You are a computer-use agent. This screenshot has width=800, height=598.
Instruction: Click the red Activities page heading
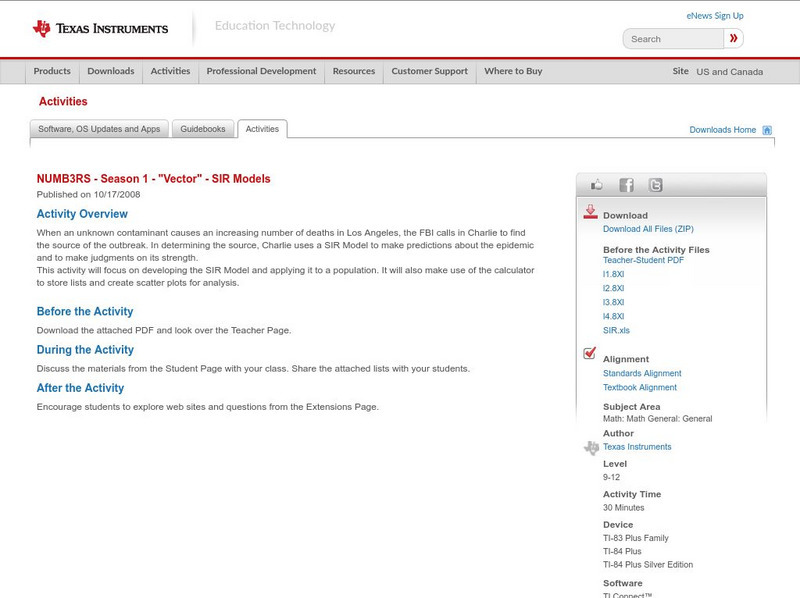tap(63, 102)
